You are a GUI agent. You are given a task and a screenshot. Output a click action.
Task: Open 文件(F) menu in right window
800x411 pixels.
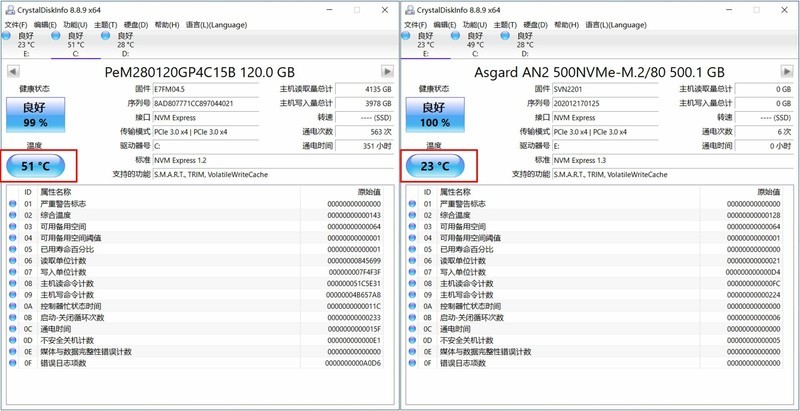click(x=416, y=24)
